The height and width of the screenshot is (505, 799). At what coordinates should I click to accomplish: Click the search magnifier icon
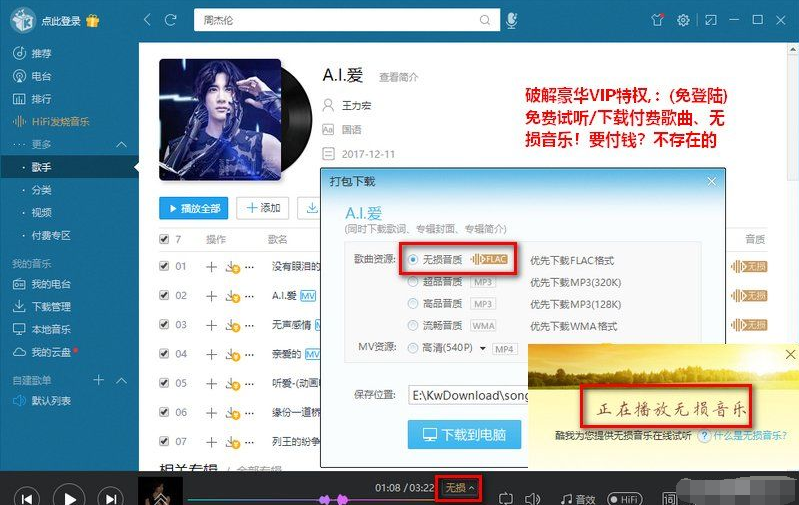coord(485,20)
